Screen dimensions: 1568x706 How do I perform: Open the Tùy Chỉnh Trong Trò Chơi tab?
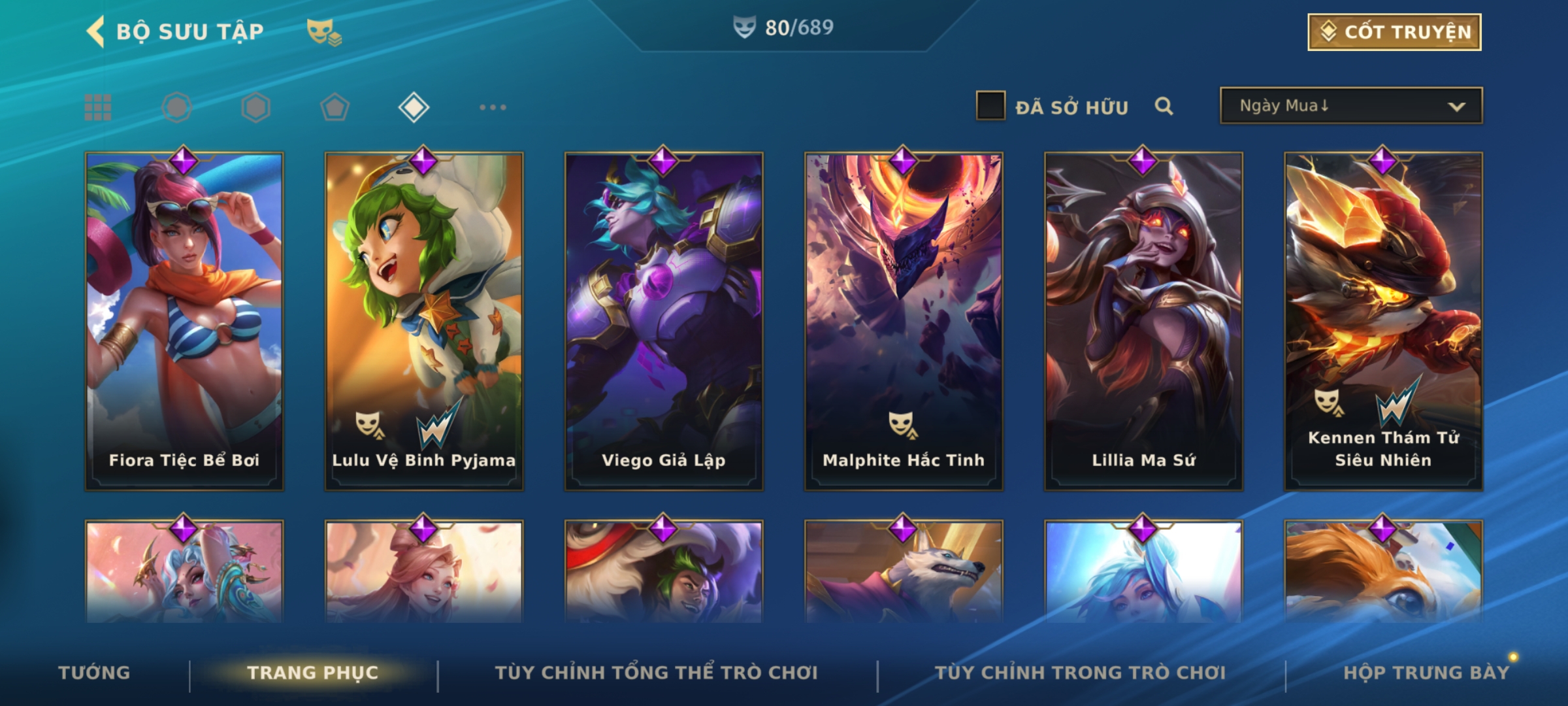(1080, 673)
